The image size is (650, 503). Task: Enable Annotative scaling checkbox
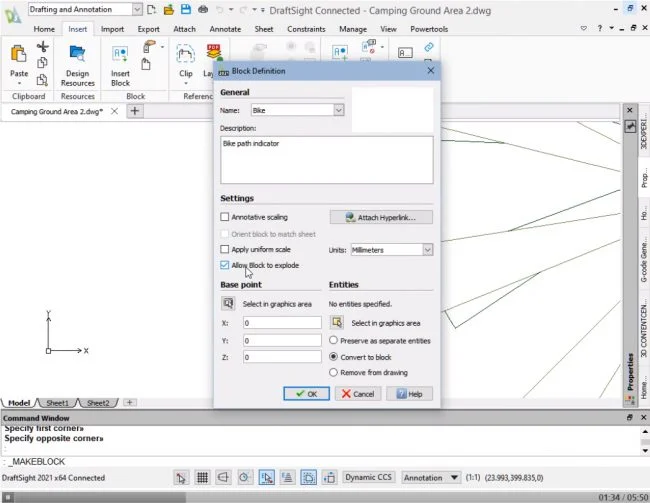click(x=225, y=217)
